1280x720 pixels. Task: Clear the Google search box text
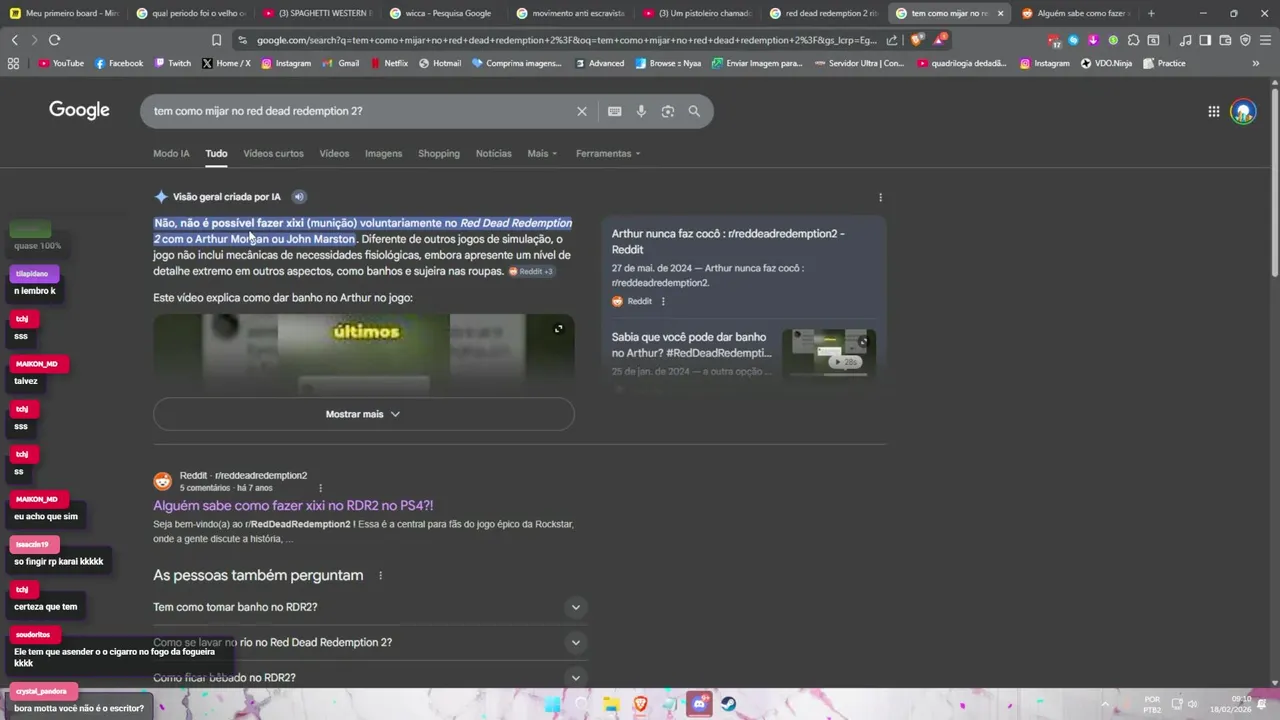581,111
